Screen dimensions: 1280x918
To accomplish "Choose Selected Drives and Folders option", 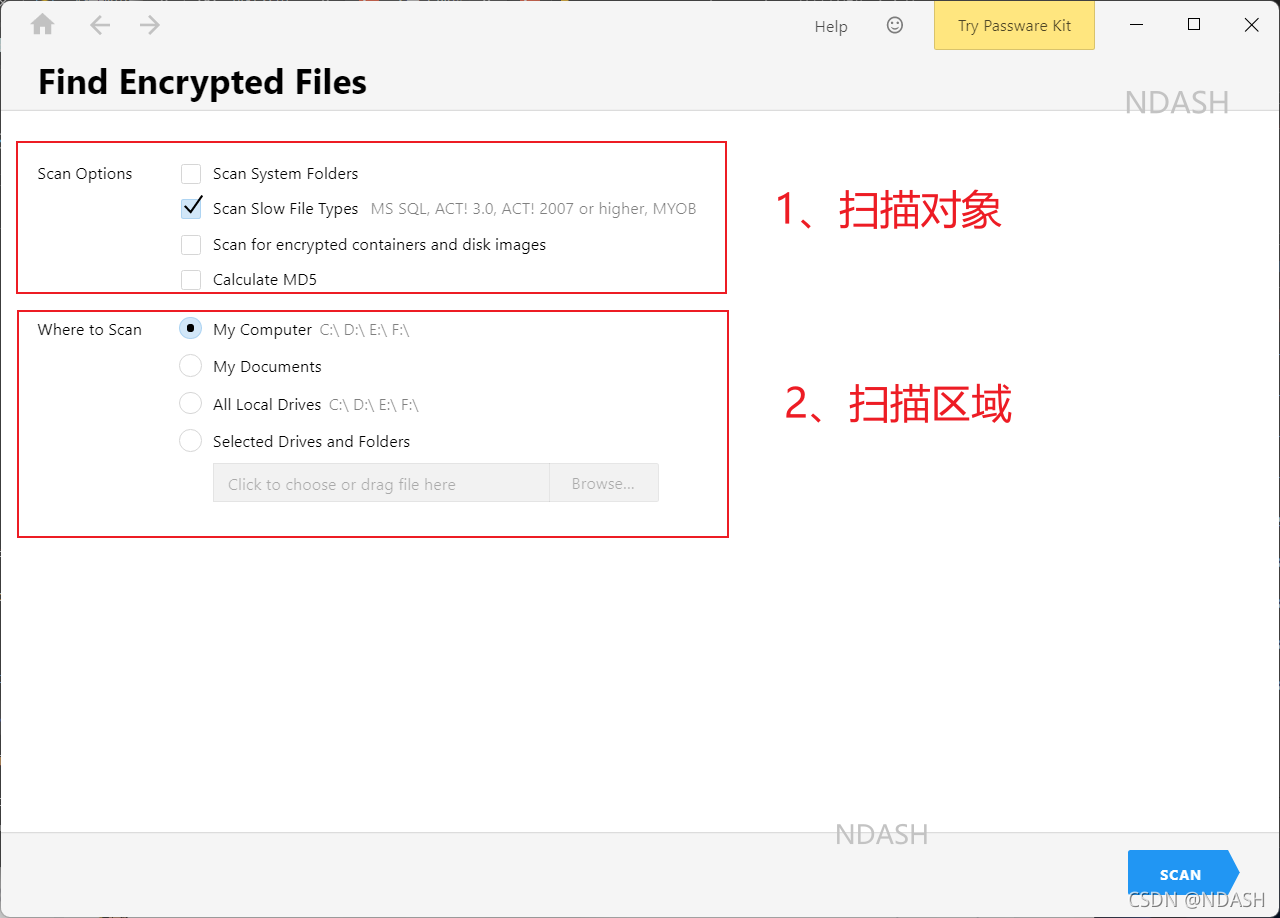I will 190,441.
